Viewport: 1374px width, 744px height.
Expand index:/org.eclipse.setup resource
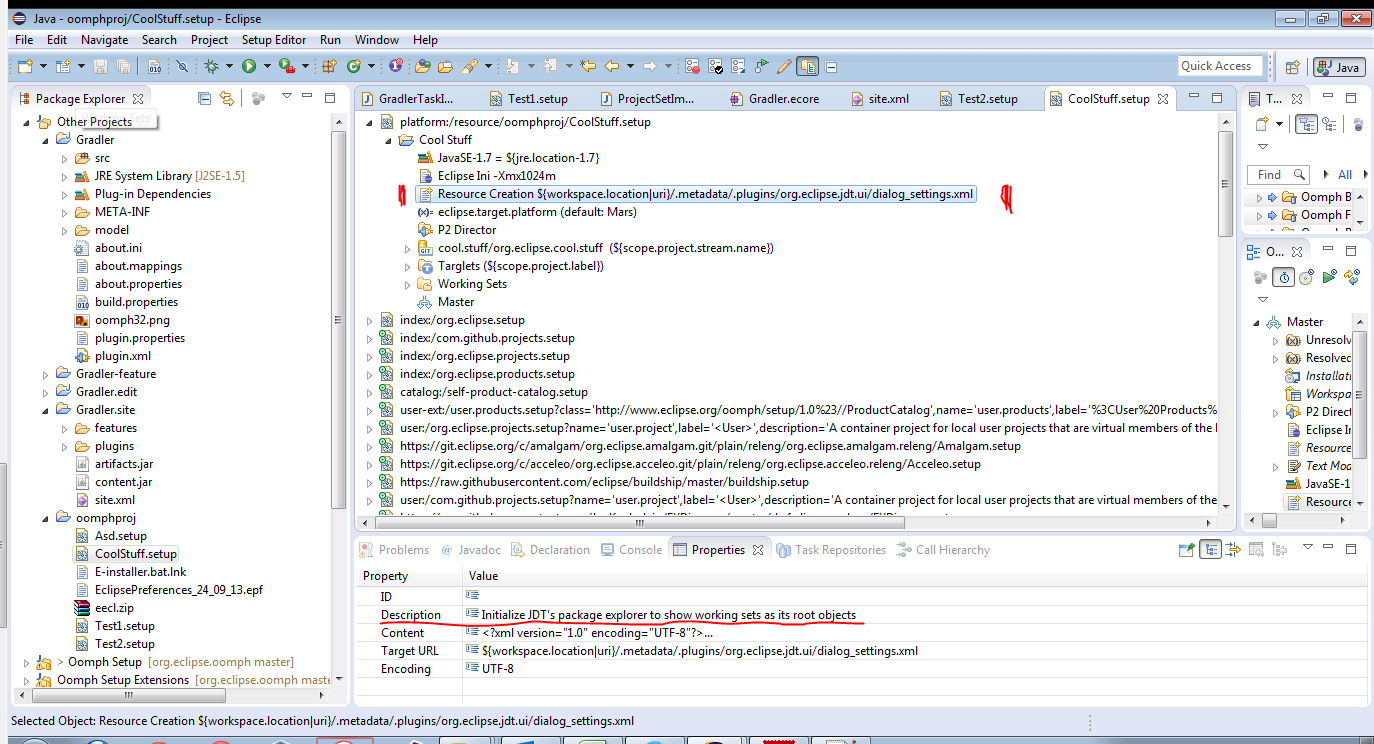pos(369,320)
